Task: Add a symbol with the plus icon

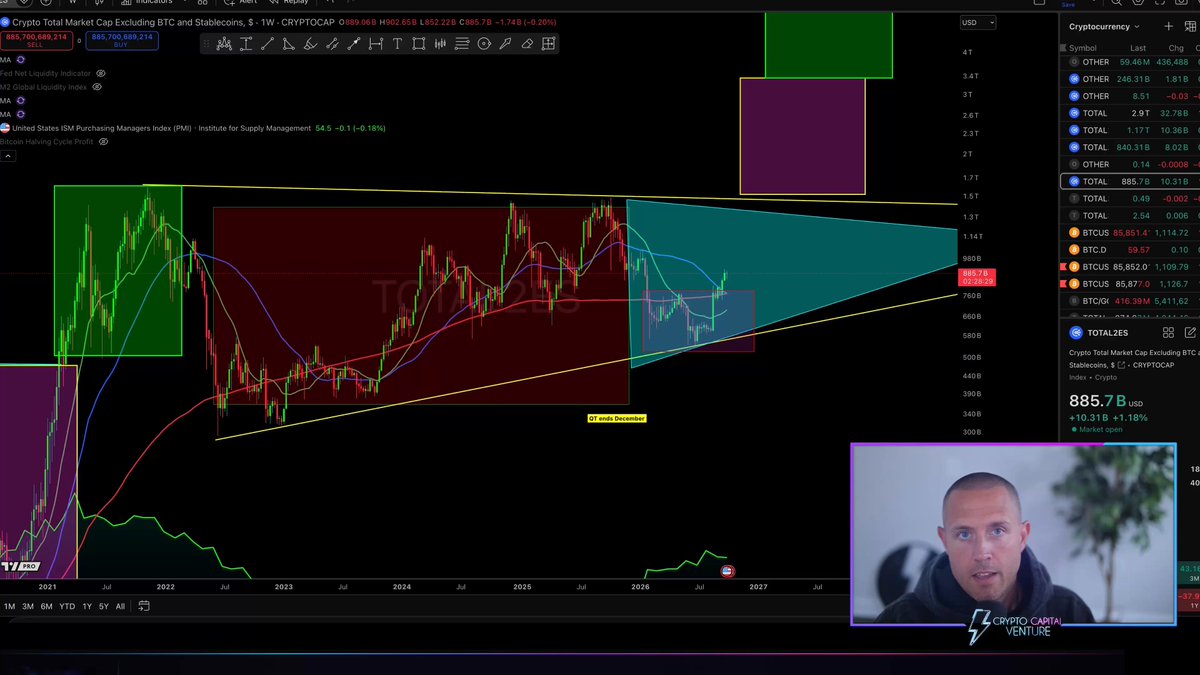Action: [1168, 26]
